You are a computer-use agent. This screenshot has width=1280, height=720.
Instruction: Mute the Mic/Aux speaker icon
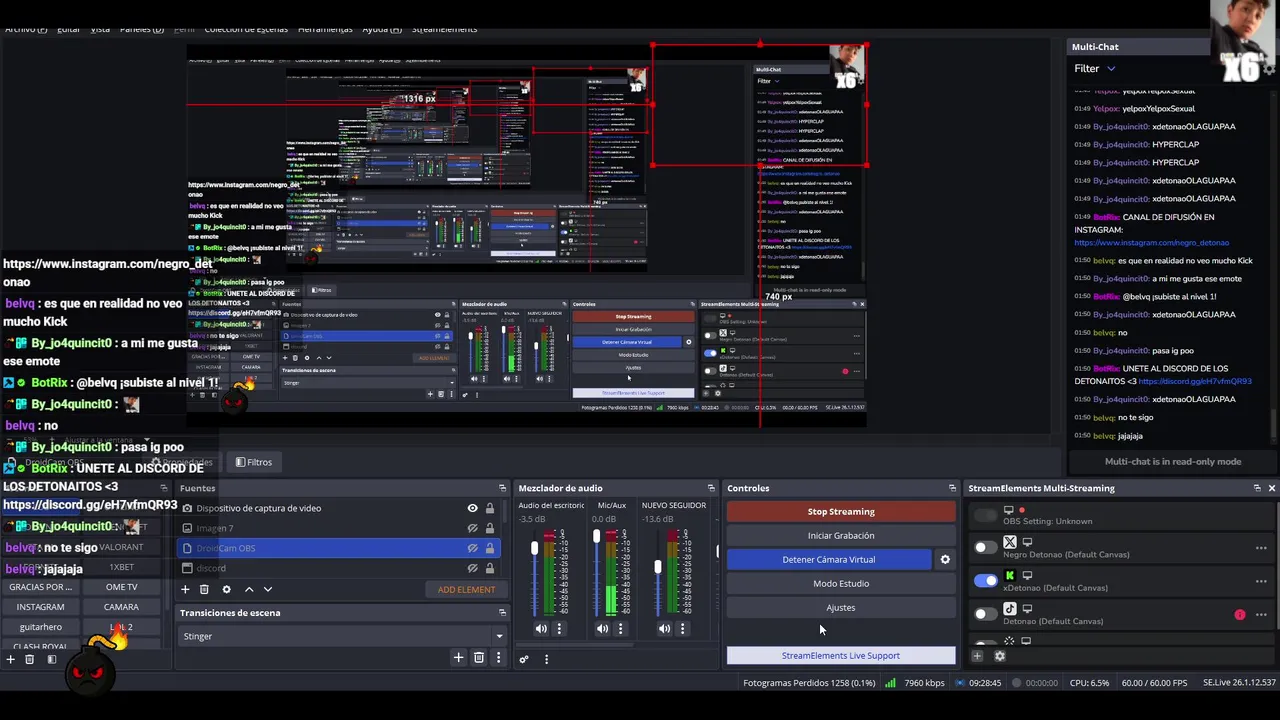pyautogui.click(x=602, y=628)
